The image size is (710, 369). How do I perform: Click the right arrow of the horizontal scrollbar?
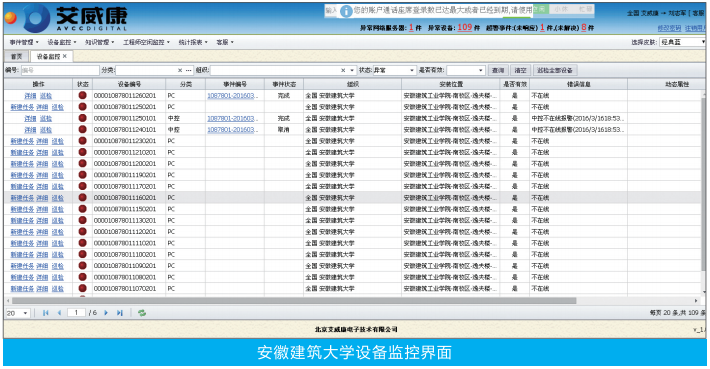point(696,301)
